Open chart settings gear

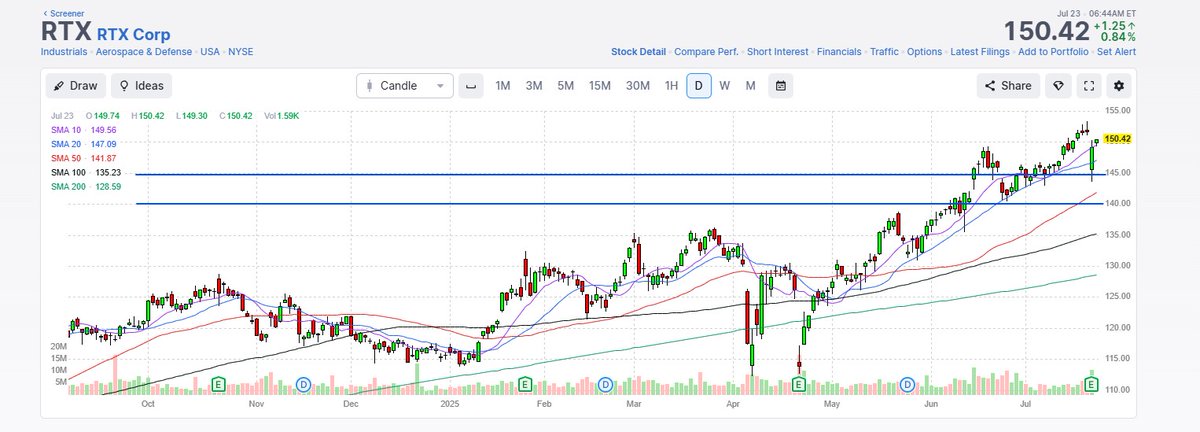click(1120, 86)
